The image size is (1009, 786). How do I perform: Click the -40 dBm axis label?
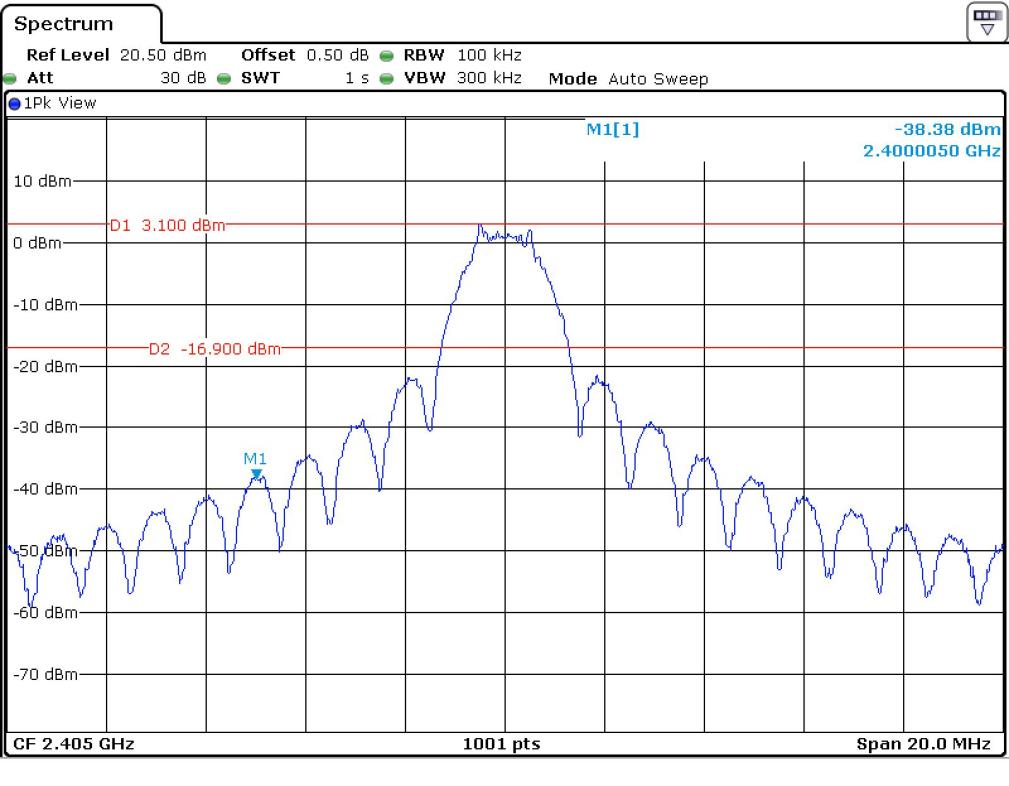pyautogui.click(x=45, y=489)
